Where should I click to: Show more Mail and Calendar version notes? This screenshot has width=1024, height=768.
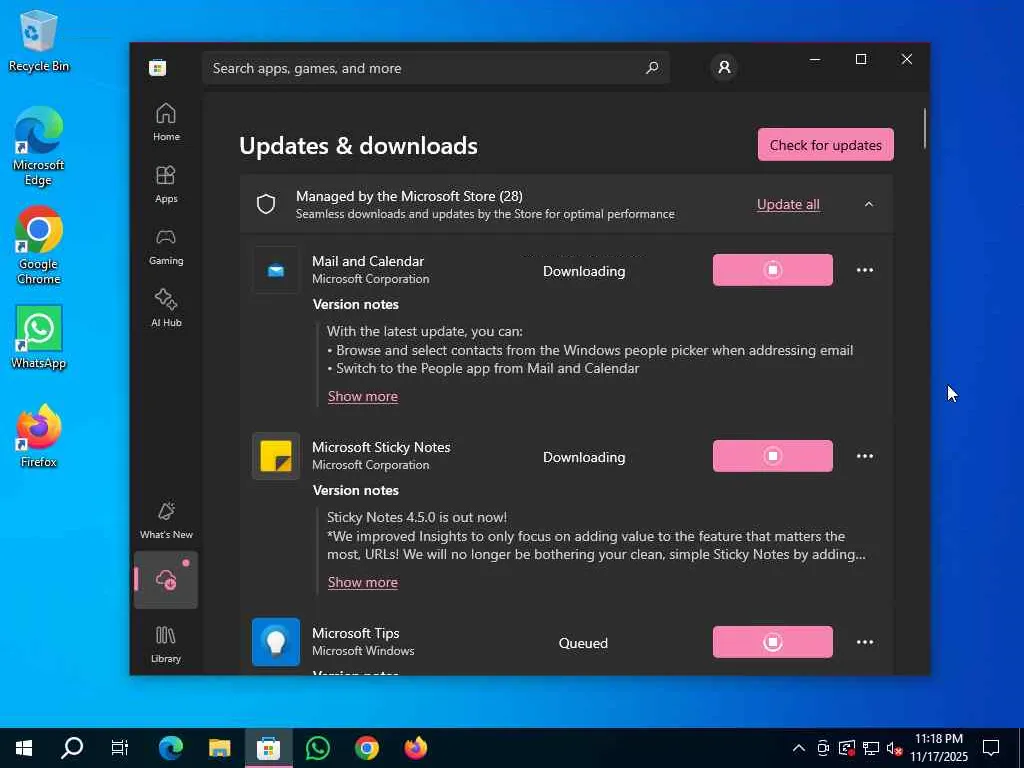(362, 396)
